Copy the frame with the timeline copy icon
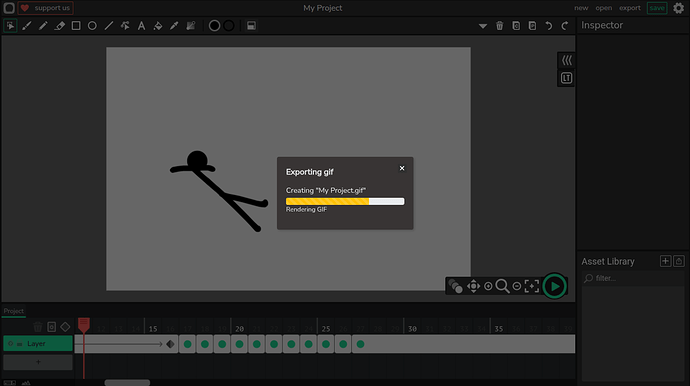Viewport: 690px width, 386px height. (51, 327)
